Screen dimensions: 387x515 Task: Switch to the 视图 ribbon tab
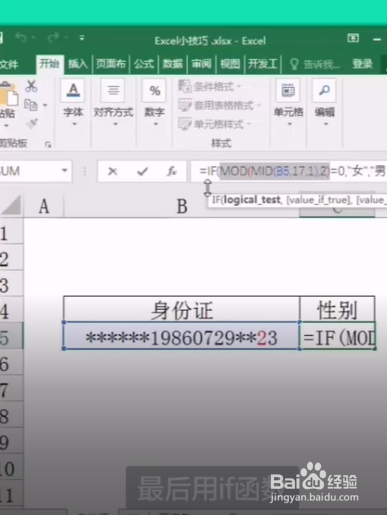pos(230,63)
